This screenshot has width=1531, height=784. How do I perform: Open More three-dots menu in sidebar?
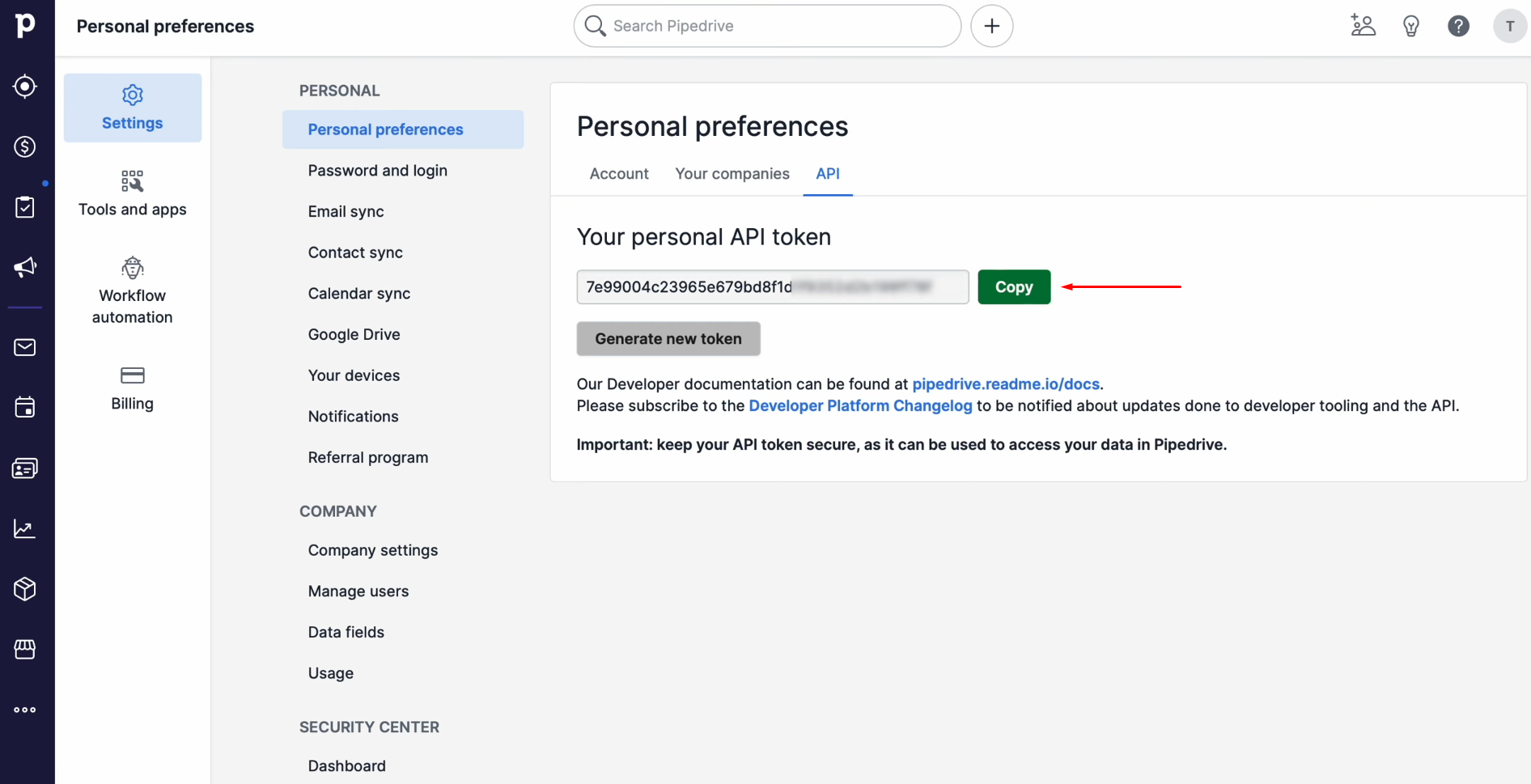[25, 710]
